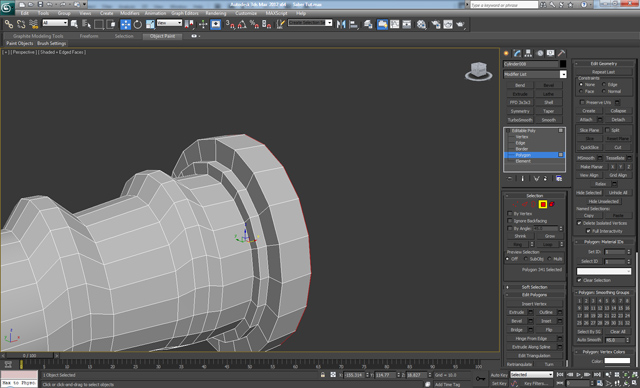Open the key filter Selected dropdown
640x388 pixels.
click(x=531, y=375)
